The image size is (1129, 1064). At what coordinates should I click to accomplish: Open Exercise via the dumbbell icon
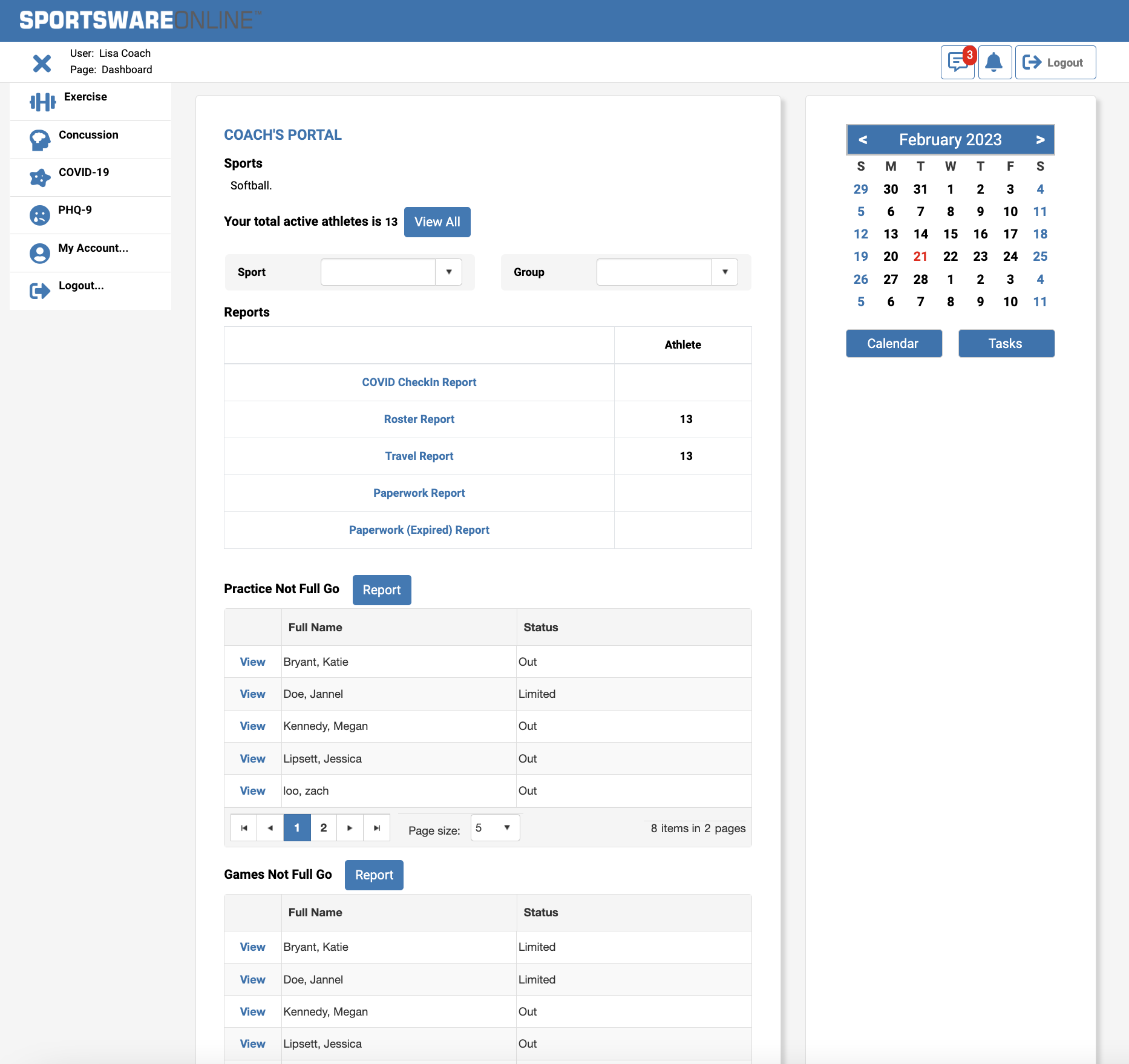pyautogui.click(x=42, y=102)
